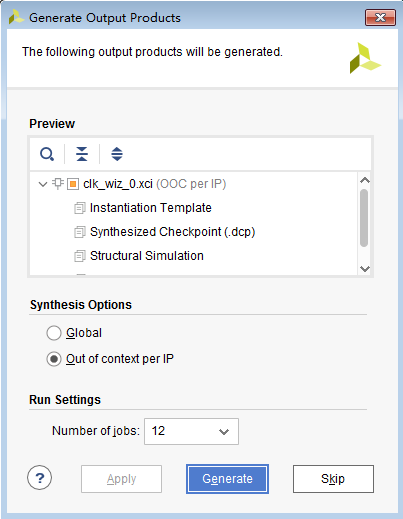Close the Generate Output Products dialog
This screenshot has width=403, height=519.
[x=380, y=17]
